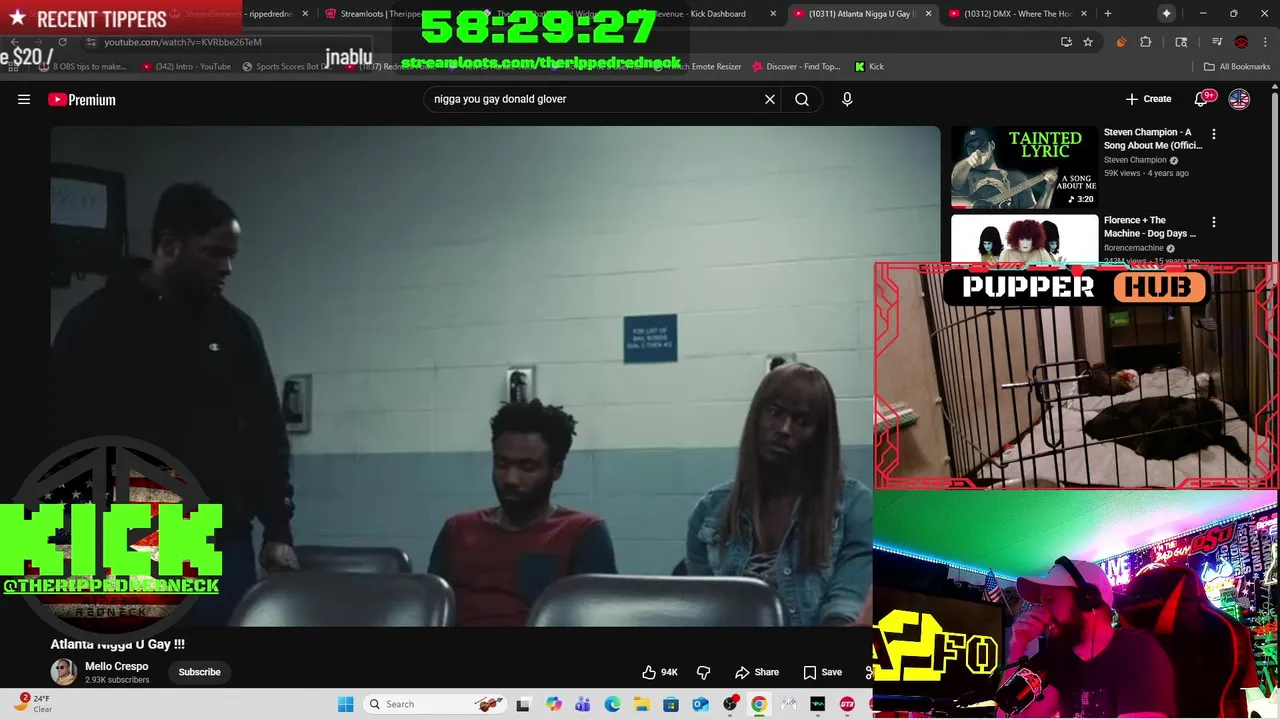Like the video with 94K likes
Screen dimensions: 1280x720
660,672
